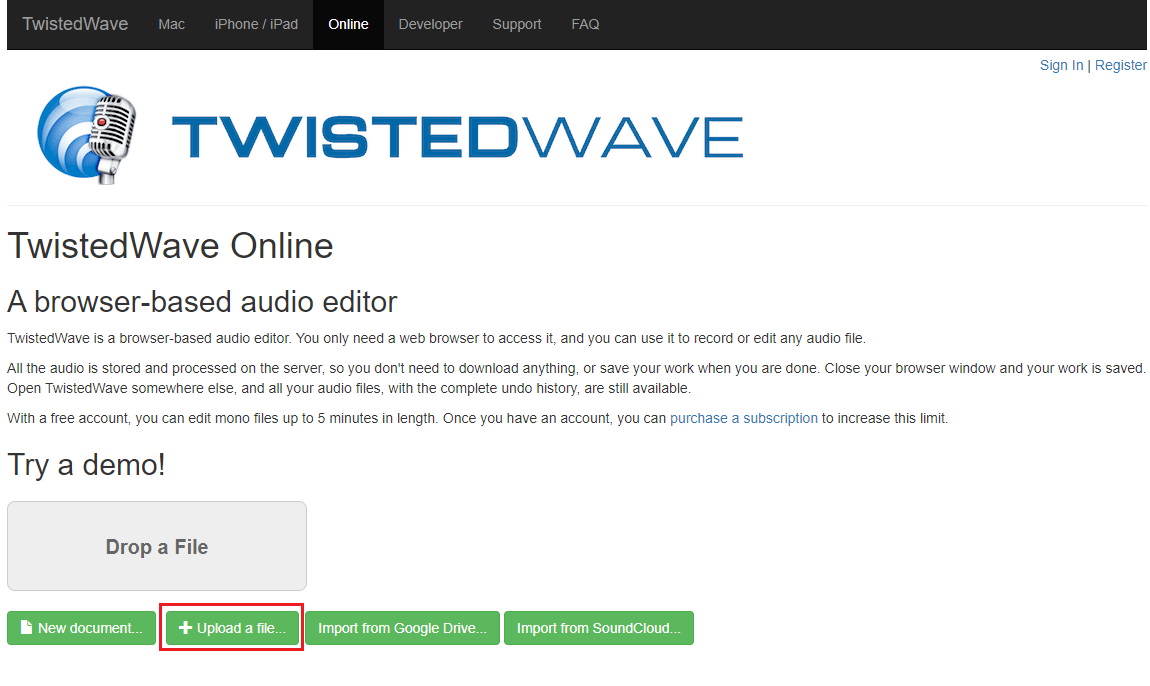This screenshot has height=686, width=1150.
Task: Open the Support menu item
Action: tap(517, 24)
